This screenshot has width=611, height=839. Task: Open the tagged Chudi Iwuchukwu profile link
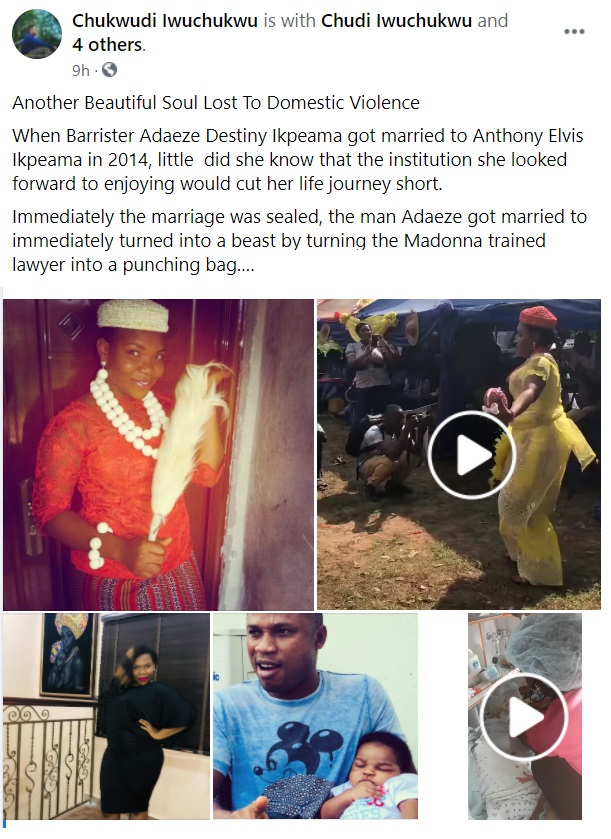[396, 20]
